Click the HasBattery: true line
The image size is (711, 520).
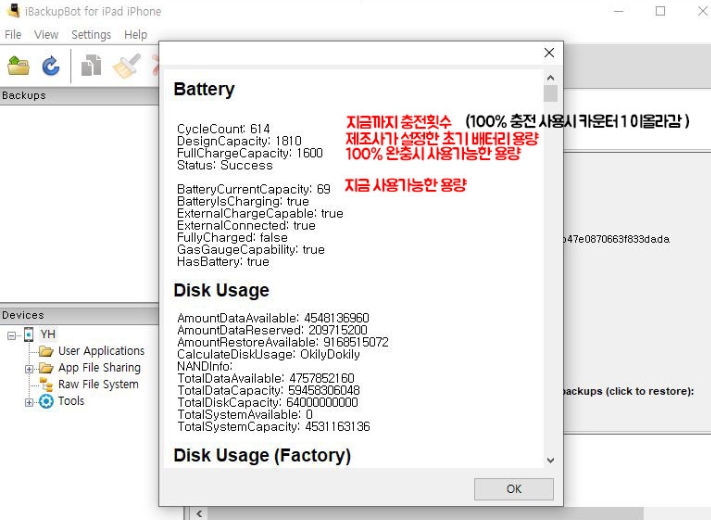[x=223, y=262]
